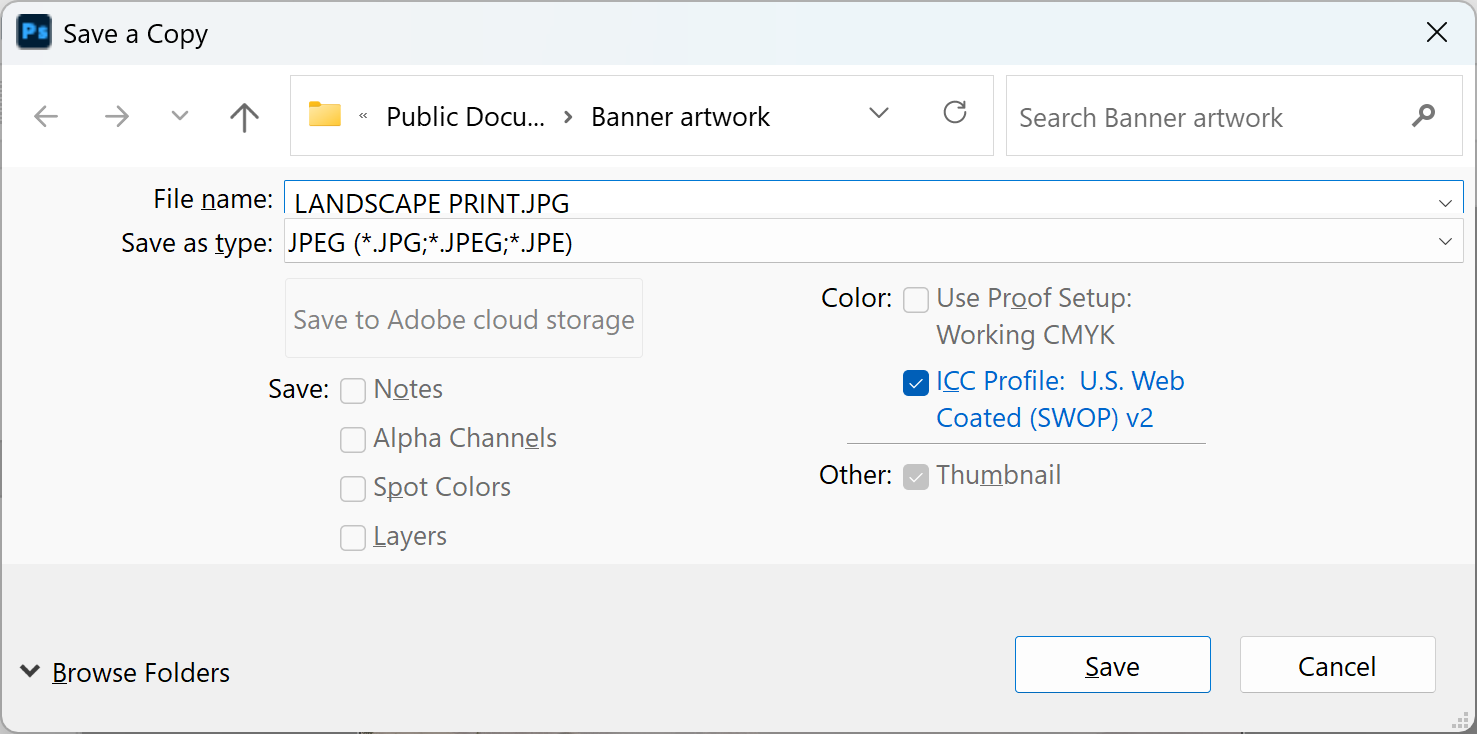Viewport: 1477px width, 734px height.
Task: Close the Save a Copy dialog
Action: [1437, 33]
